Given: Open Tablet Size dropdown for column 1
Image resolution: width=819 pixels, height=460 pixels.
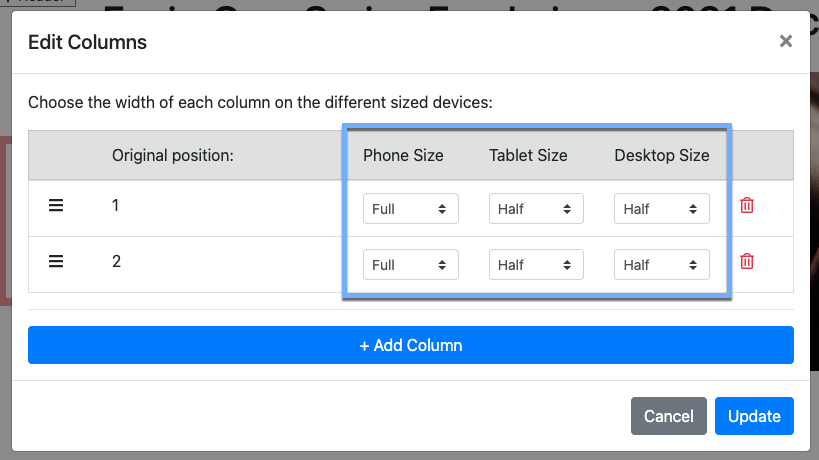Looking at the screenshot, I should (x=535, y=209).
